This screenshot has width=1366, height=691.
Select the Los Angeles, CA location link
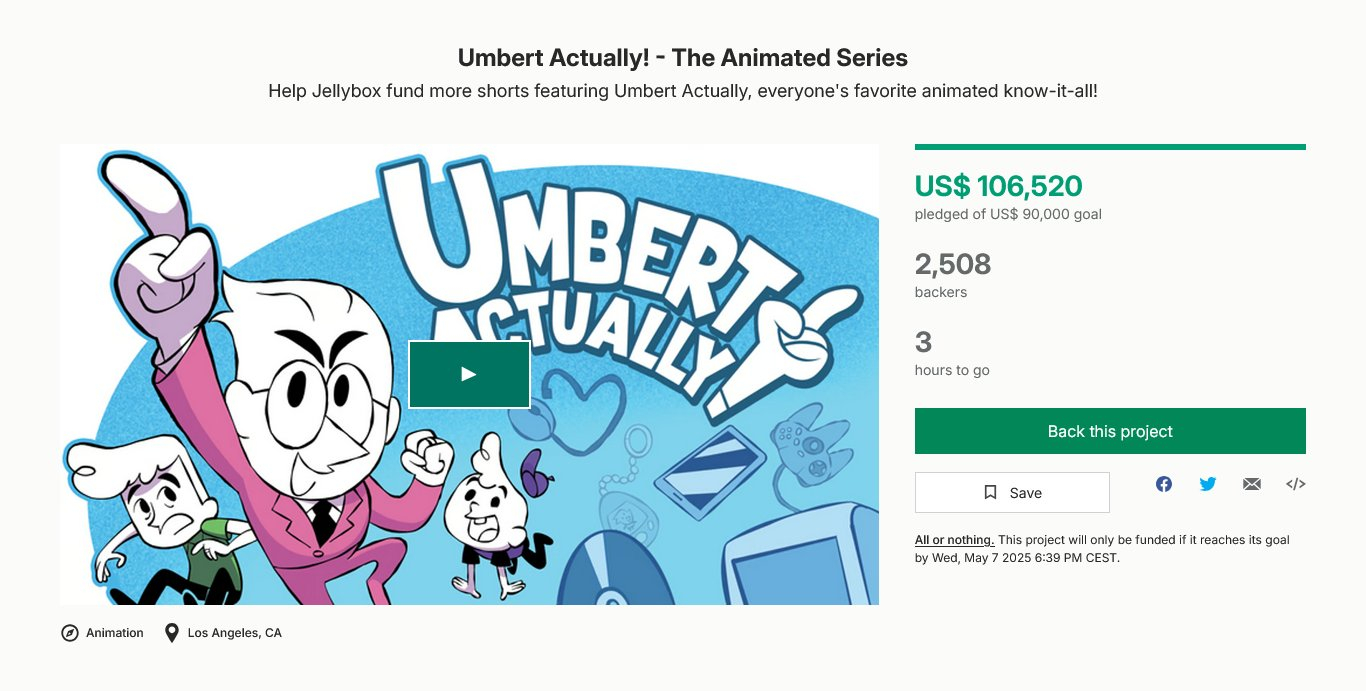[x=235, y=633]
